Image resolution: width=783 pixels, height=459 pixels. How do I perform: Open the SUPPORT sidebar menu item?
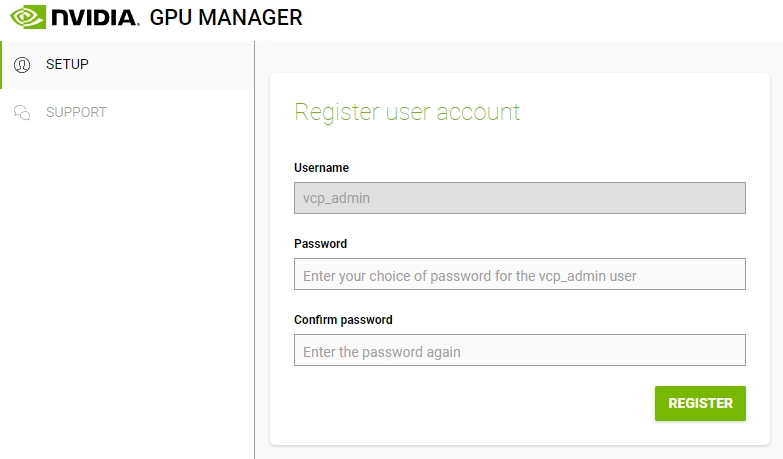pyautogui.click(x=127, y=112)
